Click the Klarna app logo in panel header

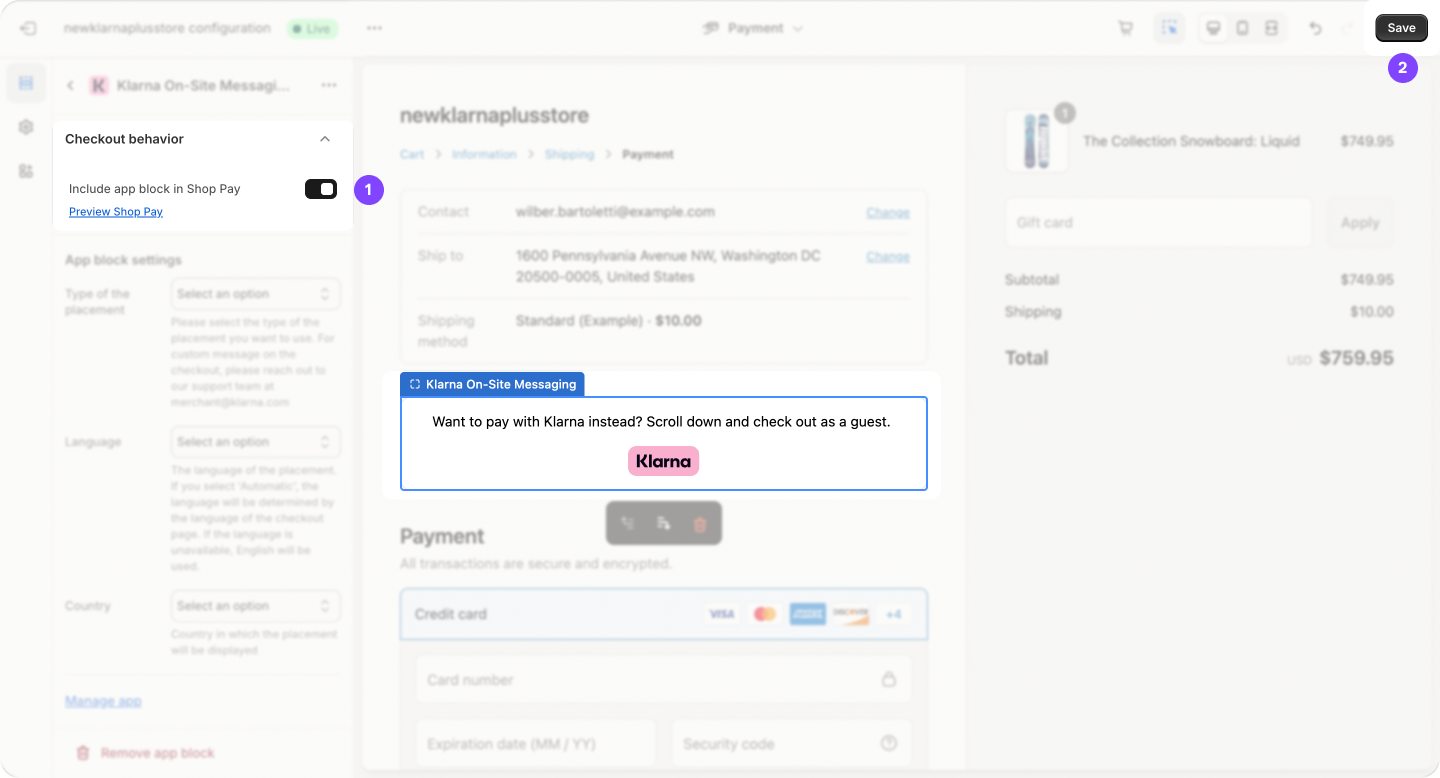[99, 86]
